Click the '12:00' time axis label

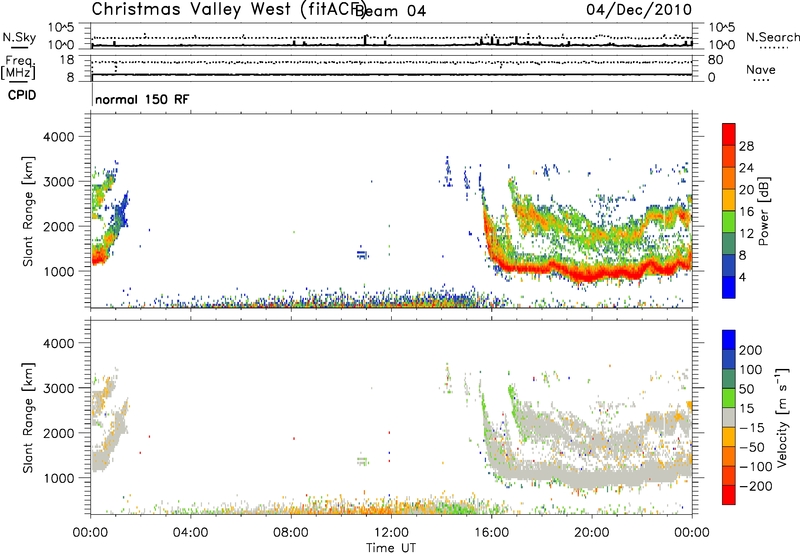(391, 533)
